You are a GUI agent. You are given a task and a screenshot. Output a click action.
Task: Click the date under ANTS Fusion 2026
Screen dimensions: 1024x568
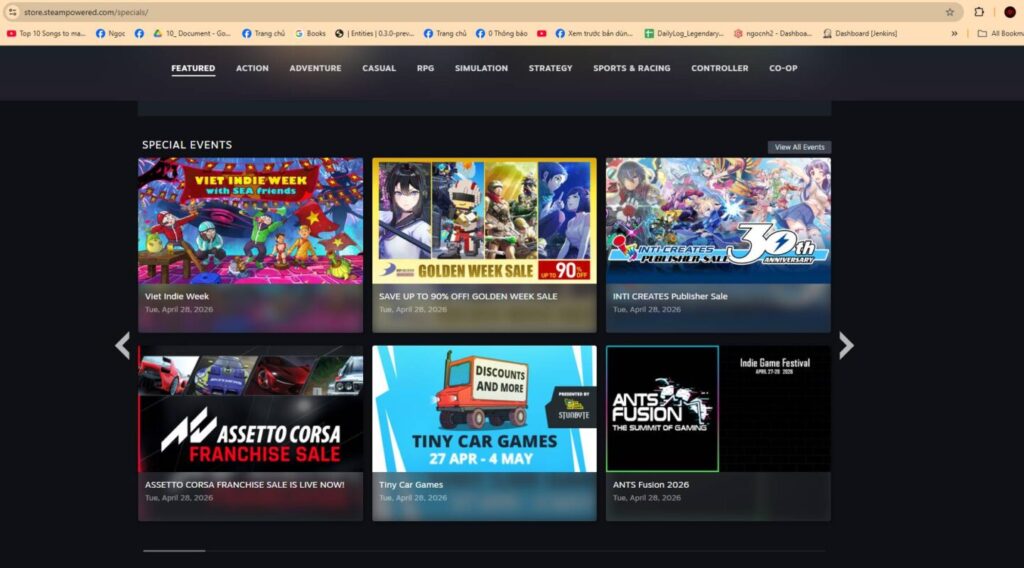pyautogui.click(x=647, y=497)
